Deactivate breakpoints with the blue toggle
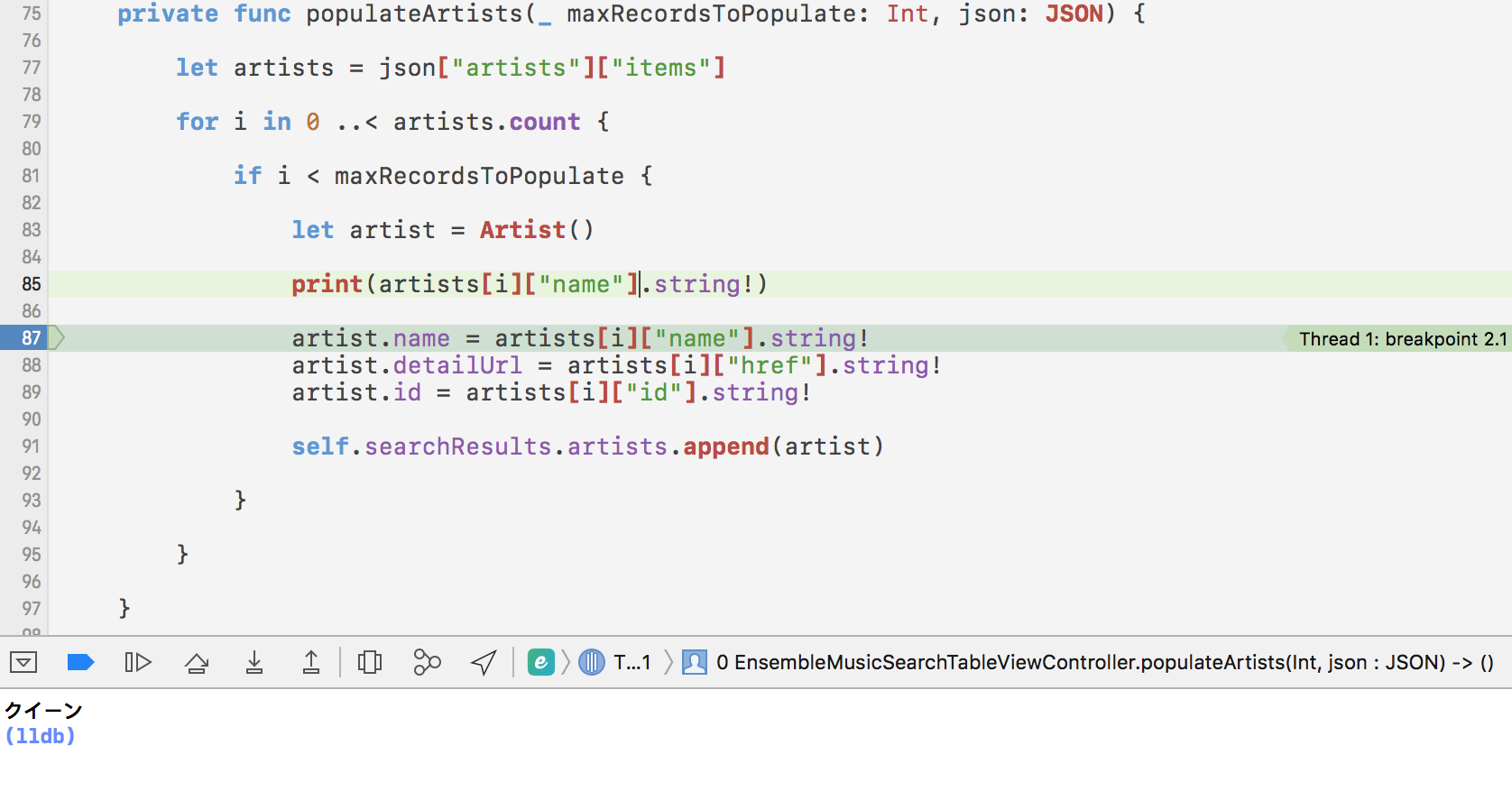 (80, 663)
